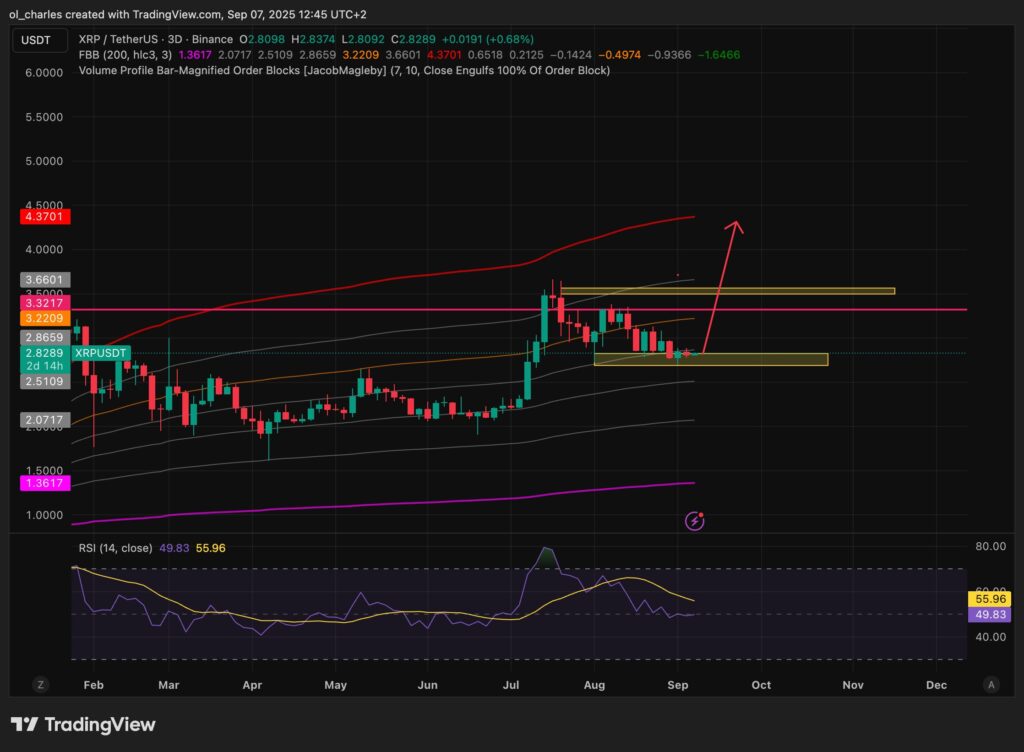Click the lightning bolt quick-trade icon on chart
This screenshot has width=1024, height=752.
click(x=694, y=520)
